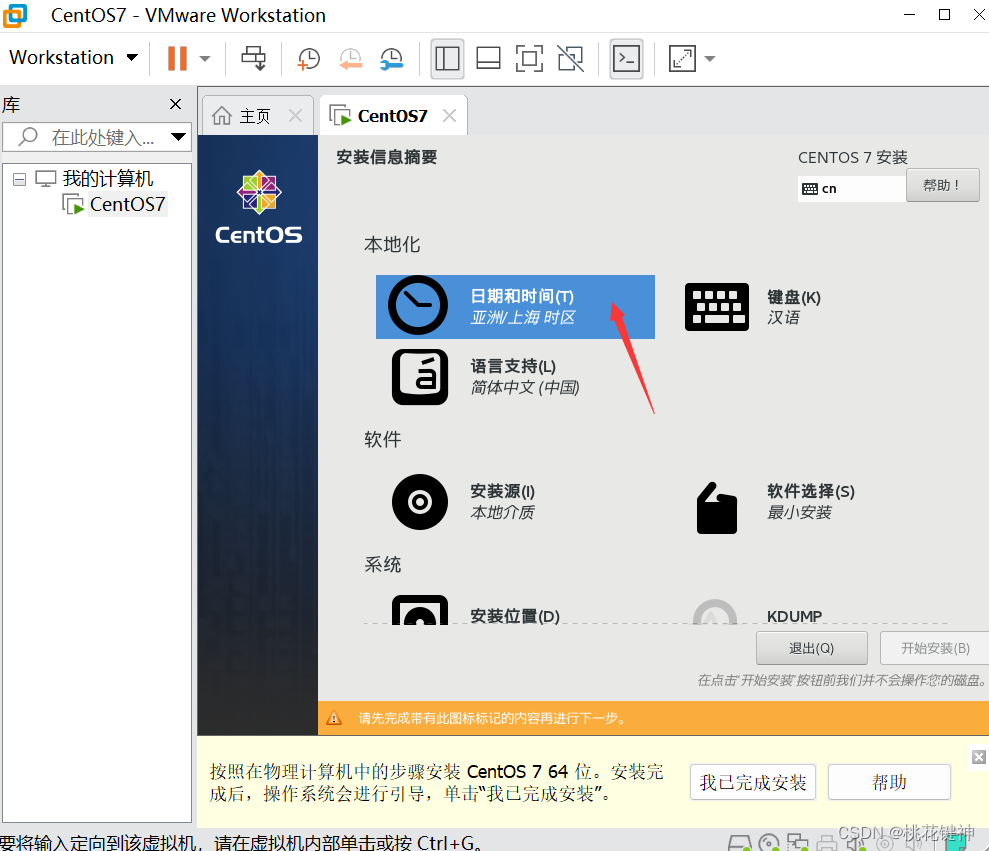989x851 pixels.
Task: Click the CD/DVD status bar icon
Action: click(x=769, y=842)
